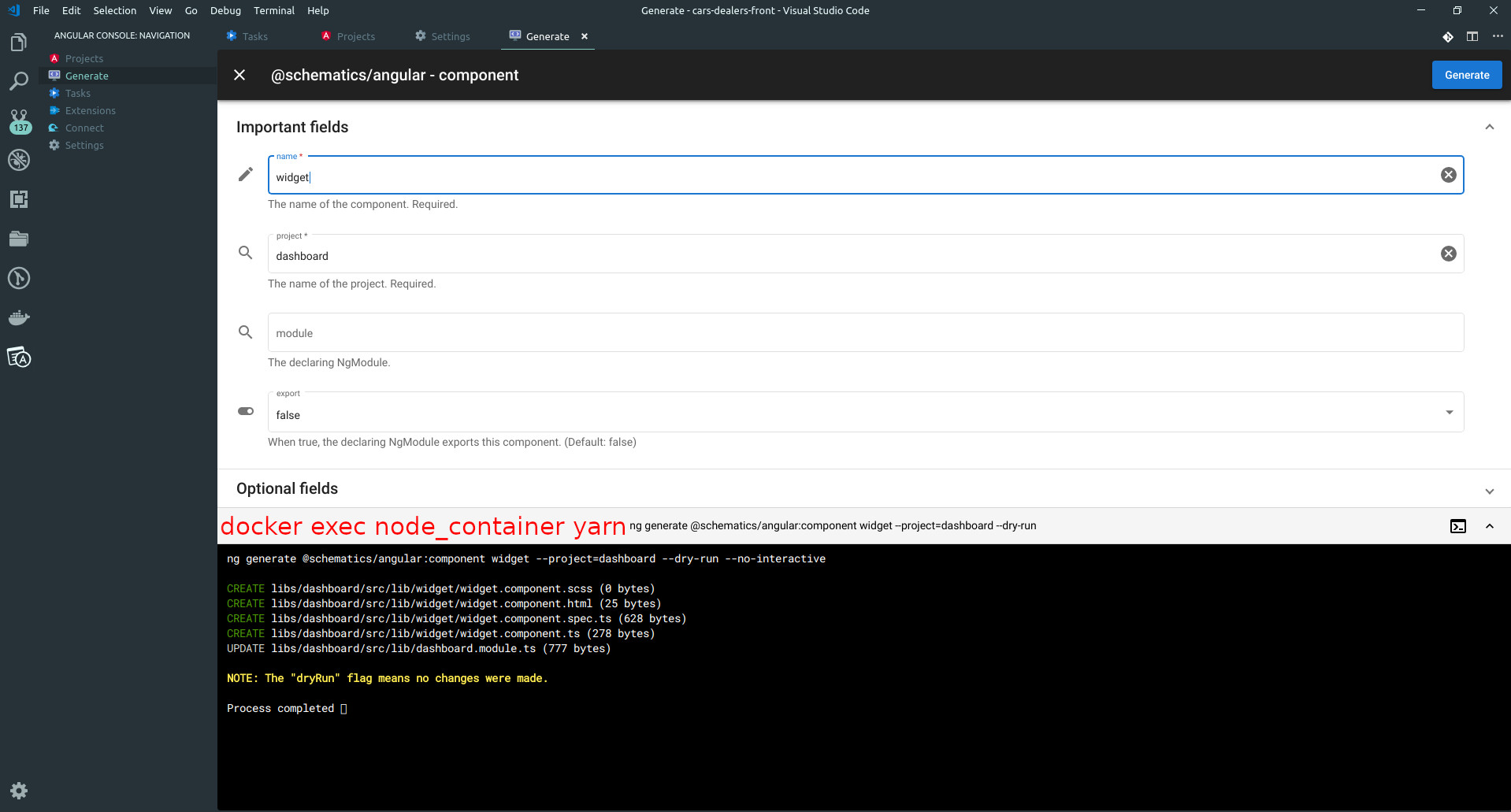Click the terminal icon beside the ng generate command
The width and height of the screenshot is (1511, 812).
click(x=1457, y=525)
